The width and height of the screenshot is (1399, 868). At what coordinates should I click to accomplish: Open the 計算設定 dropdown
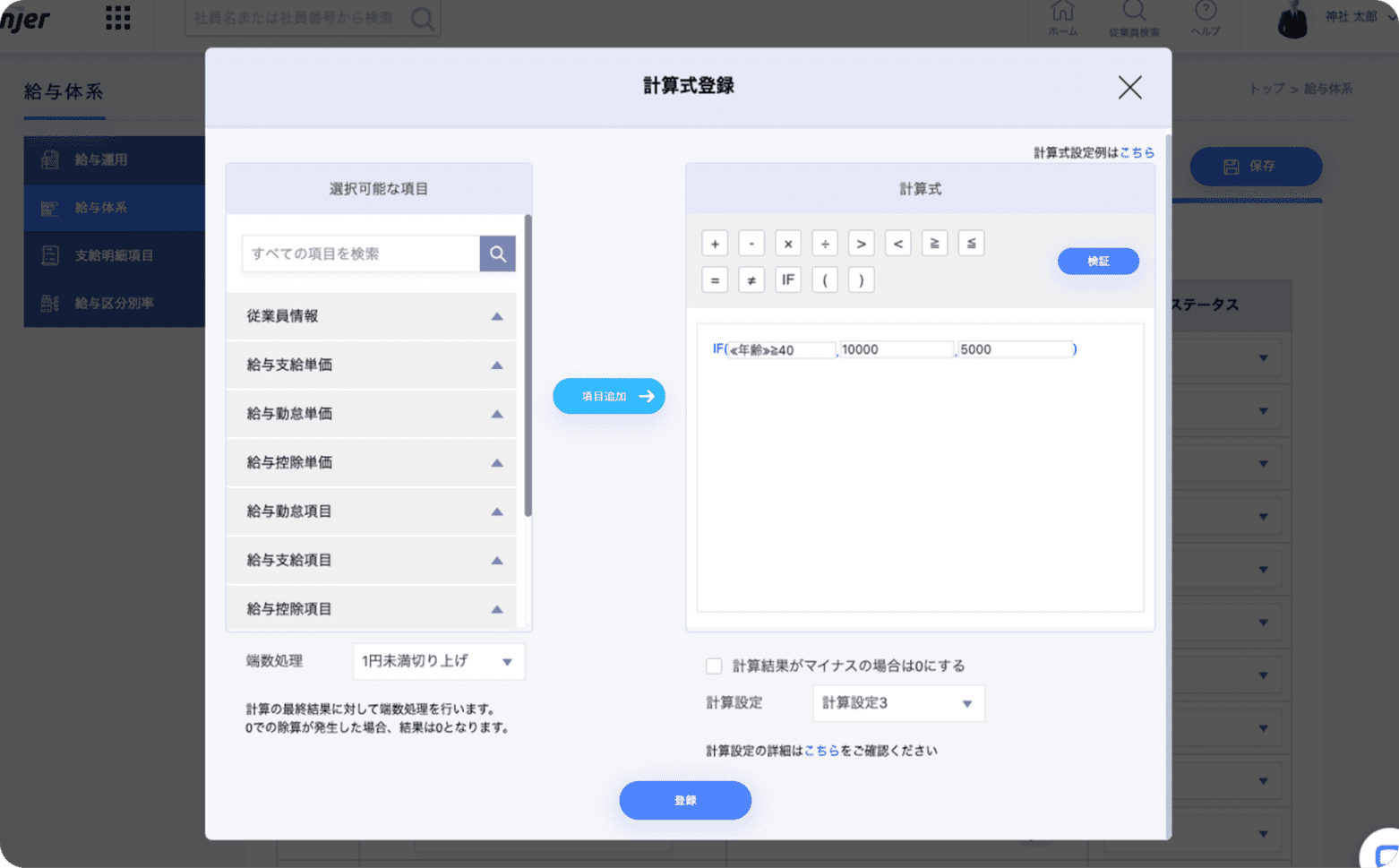point(897,703)
